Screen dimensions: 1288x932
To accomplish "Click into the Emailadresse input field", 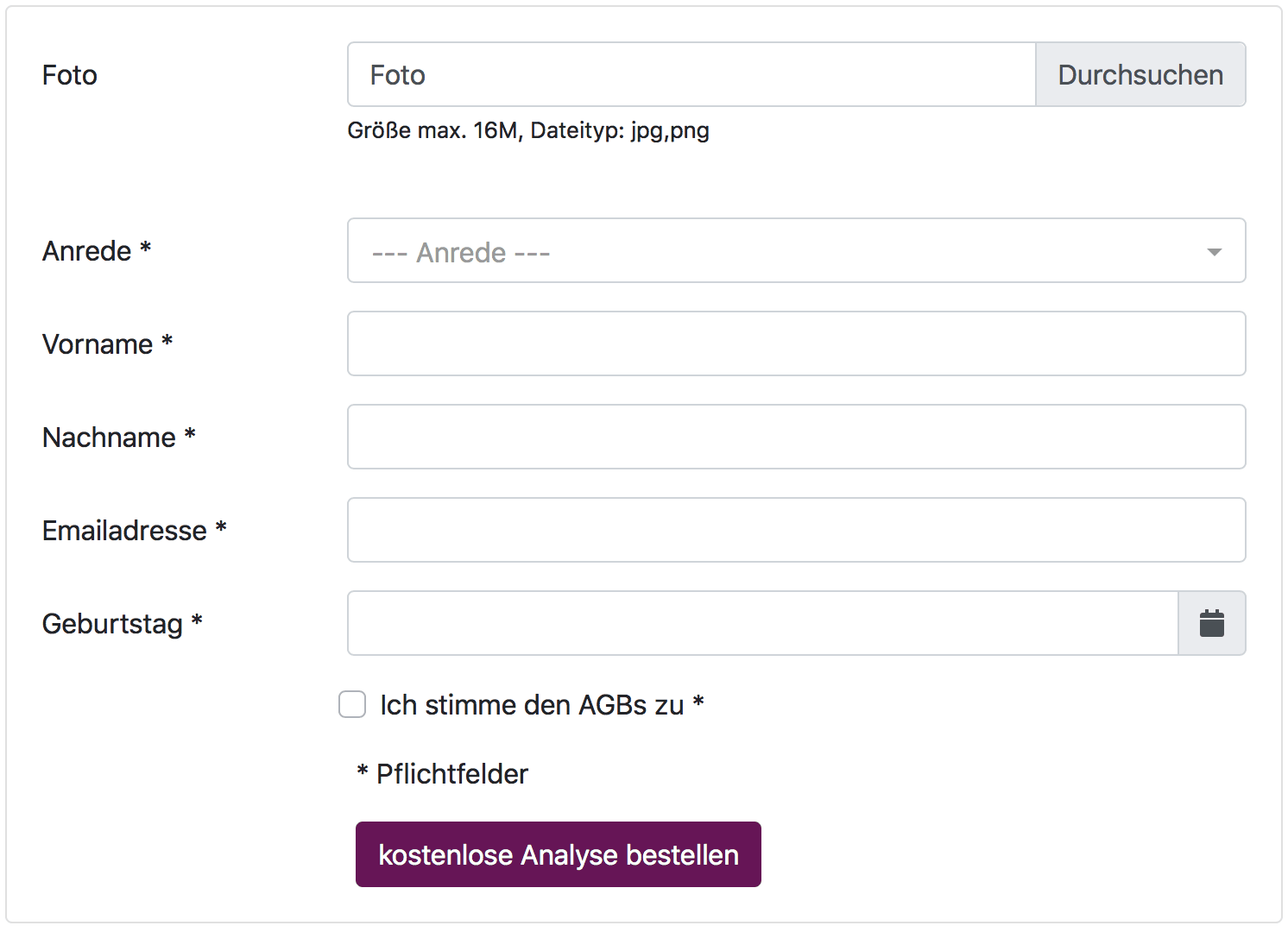I will 795,530.
